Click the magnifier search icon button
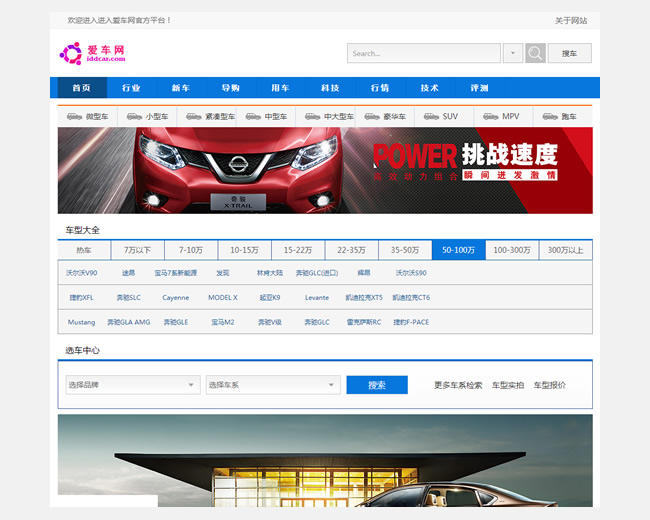 click(535, 53)
